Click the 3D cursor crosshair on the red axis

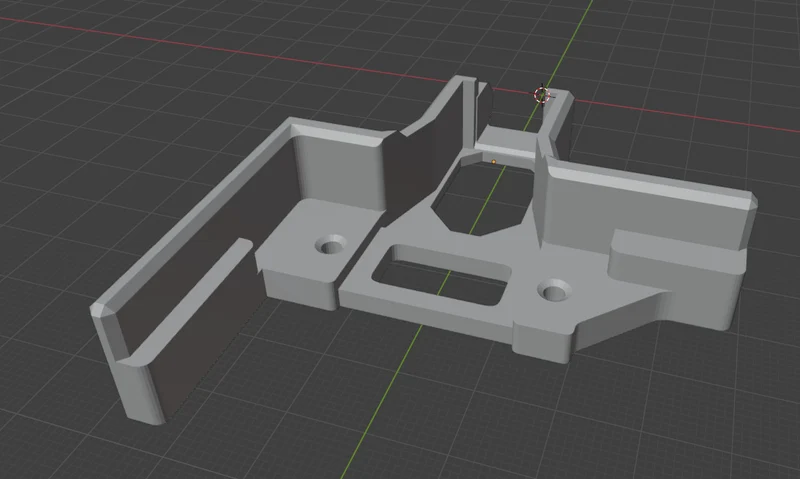(x=542, y=94)
